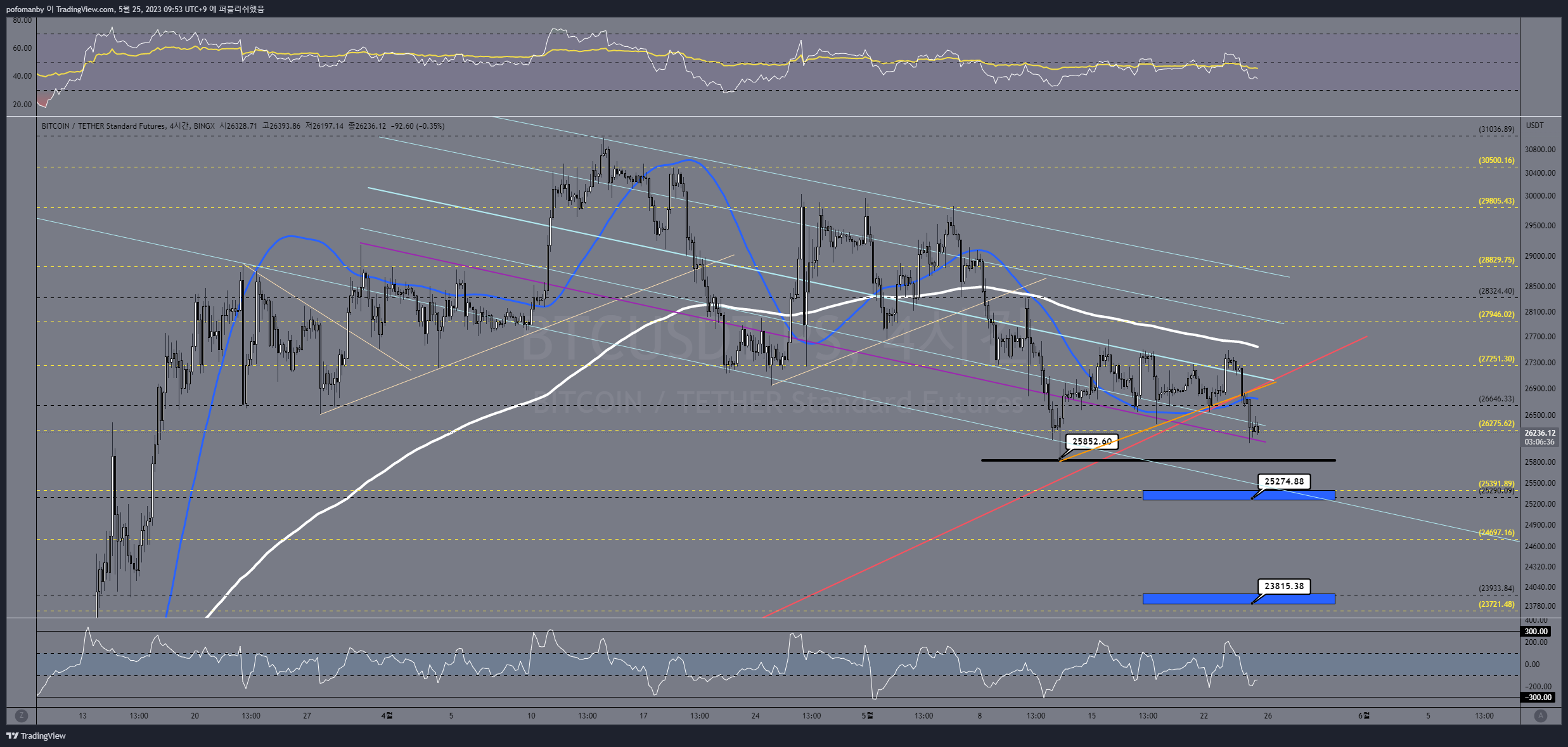Click the 300.00 oscillator upper bound tag
1568x747 pixels.
click(x=1536, y=632)
